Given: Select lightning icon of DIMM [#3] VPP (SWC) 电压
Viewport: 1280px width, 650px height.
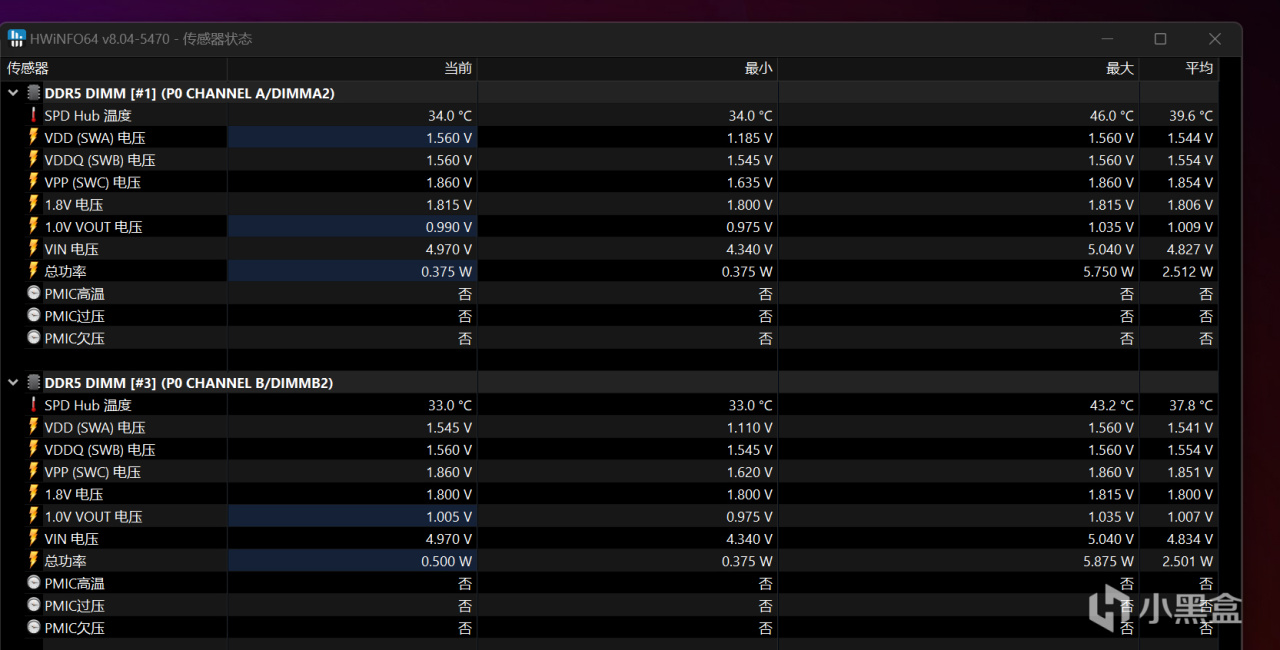Looking at the screenshot, I should [x=34, y=472].
